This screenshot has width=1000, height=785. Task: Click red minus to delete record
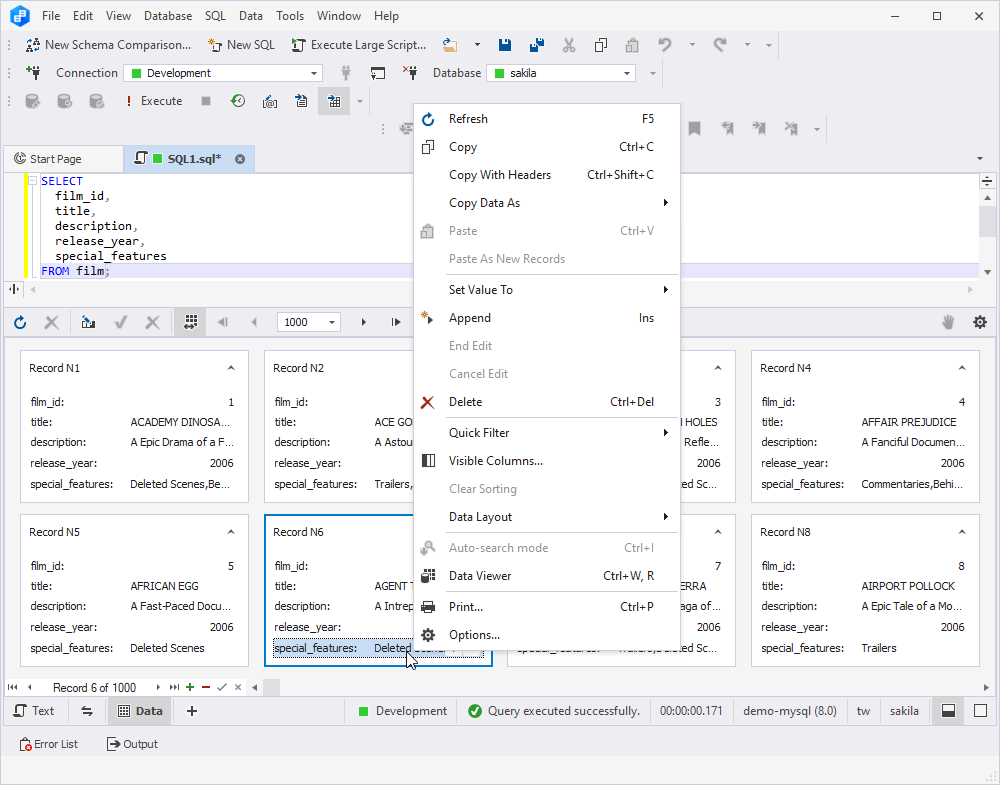click(205, 687)
